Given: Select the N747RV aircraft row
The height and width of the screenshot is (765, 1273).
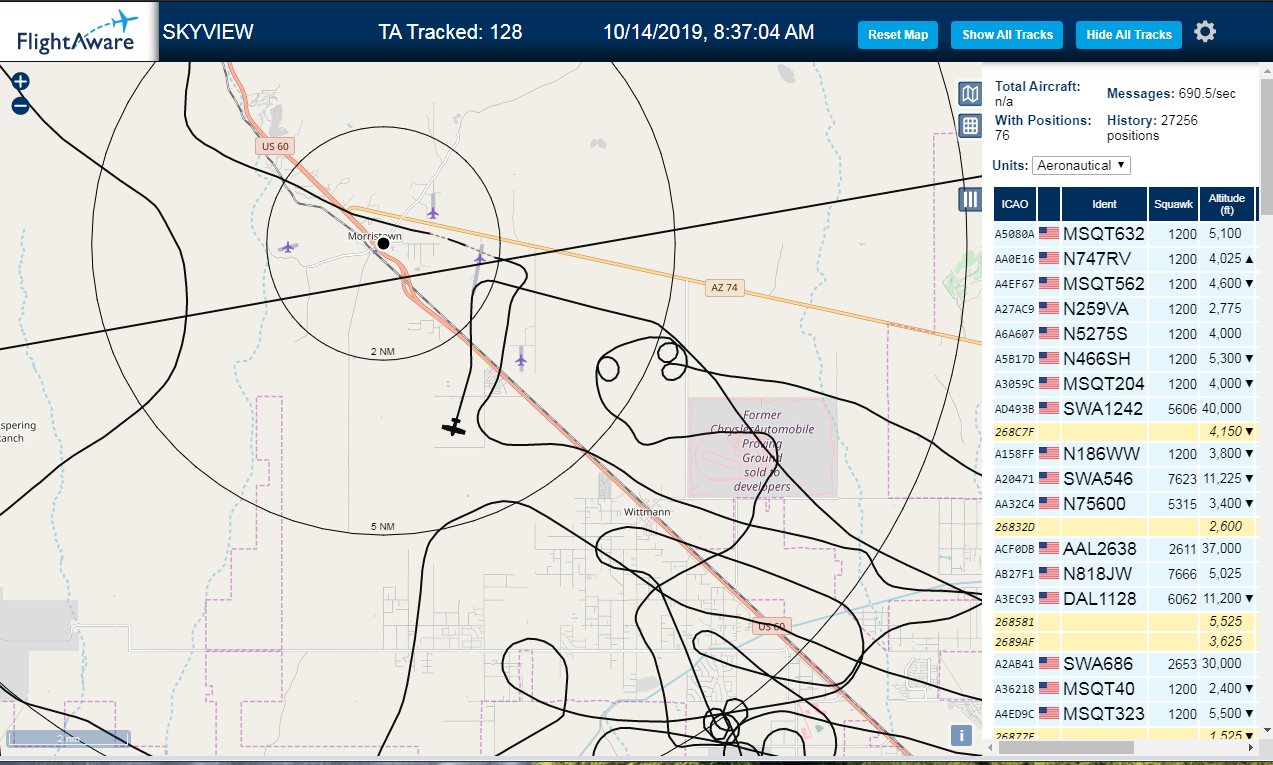Looking at the screenshot, I should 1125,259.
